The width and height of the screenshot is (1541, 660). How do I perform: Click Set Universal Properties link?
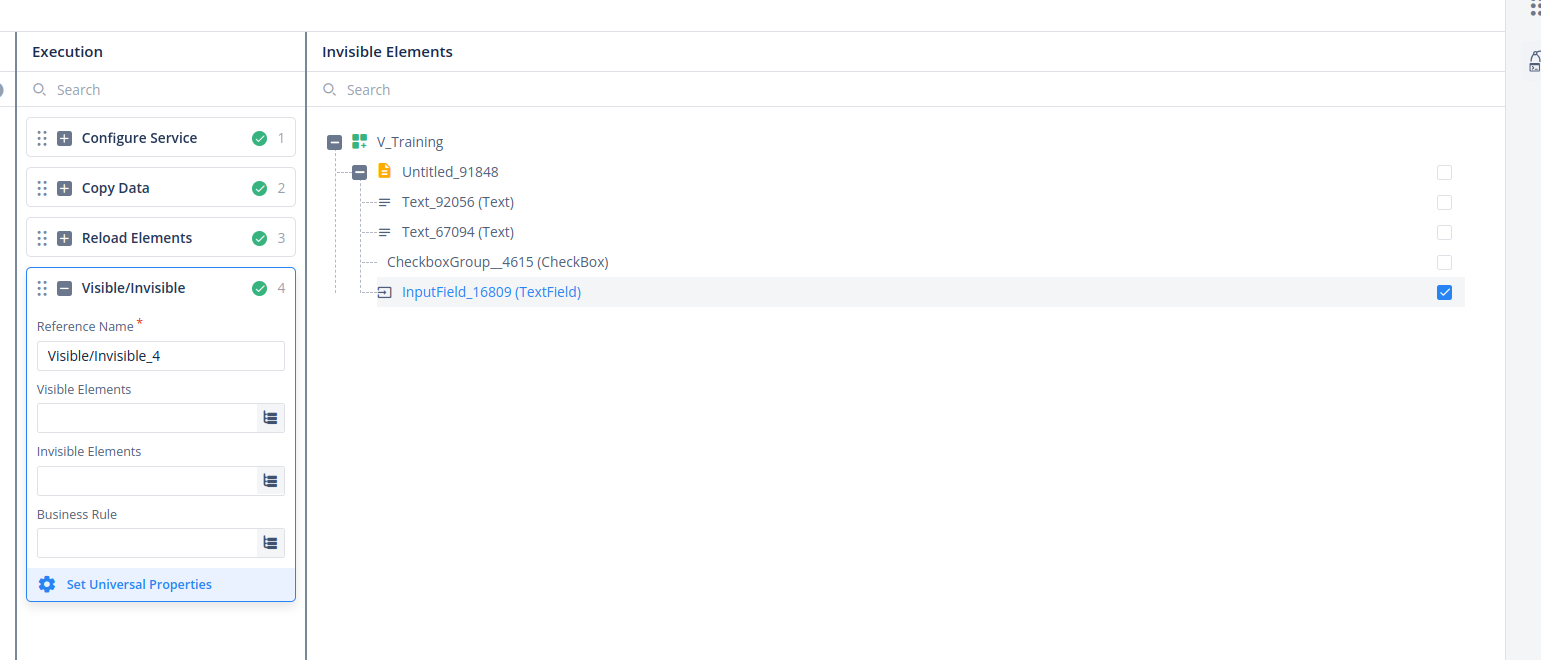tap(139, 584)
